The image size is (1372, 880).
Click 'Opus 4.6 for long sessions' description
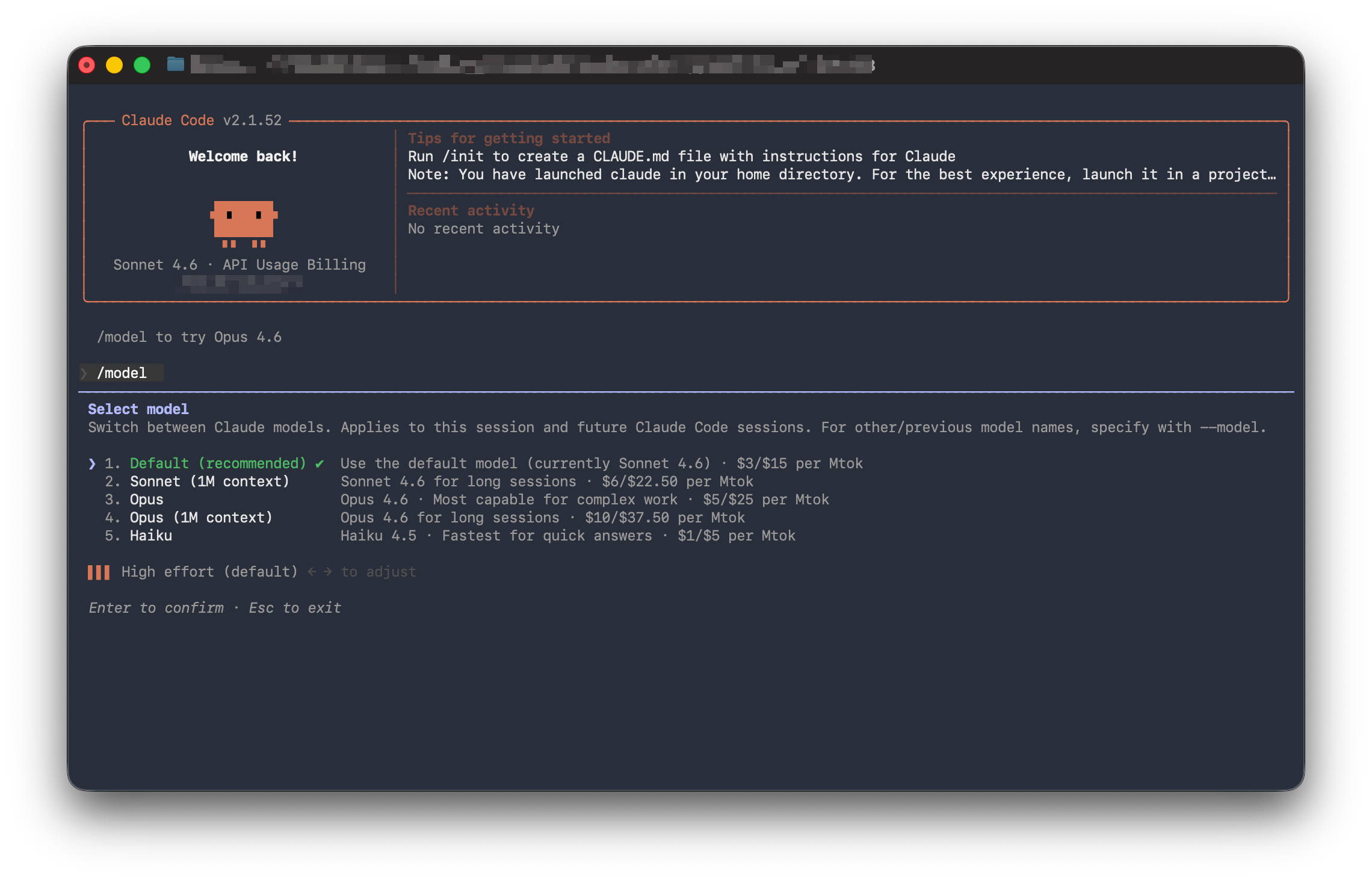click(x=543, y=518)
